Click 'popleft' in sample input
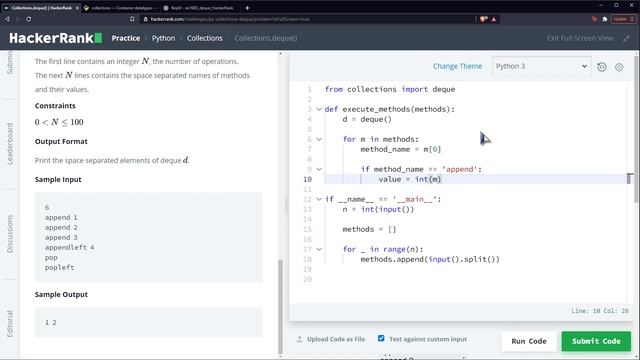This screenshot has height=360, width=640. tap(60, 267)
